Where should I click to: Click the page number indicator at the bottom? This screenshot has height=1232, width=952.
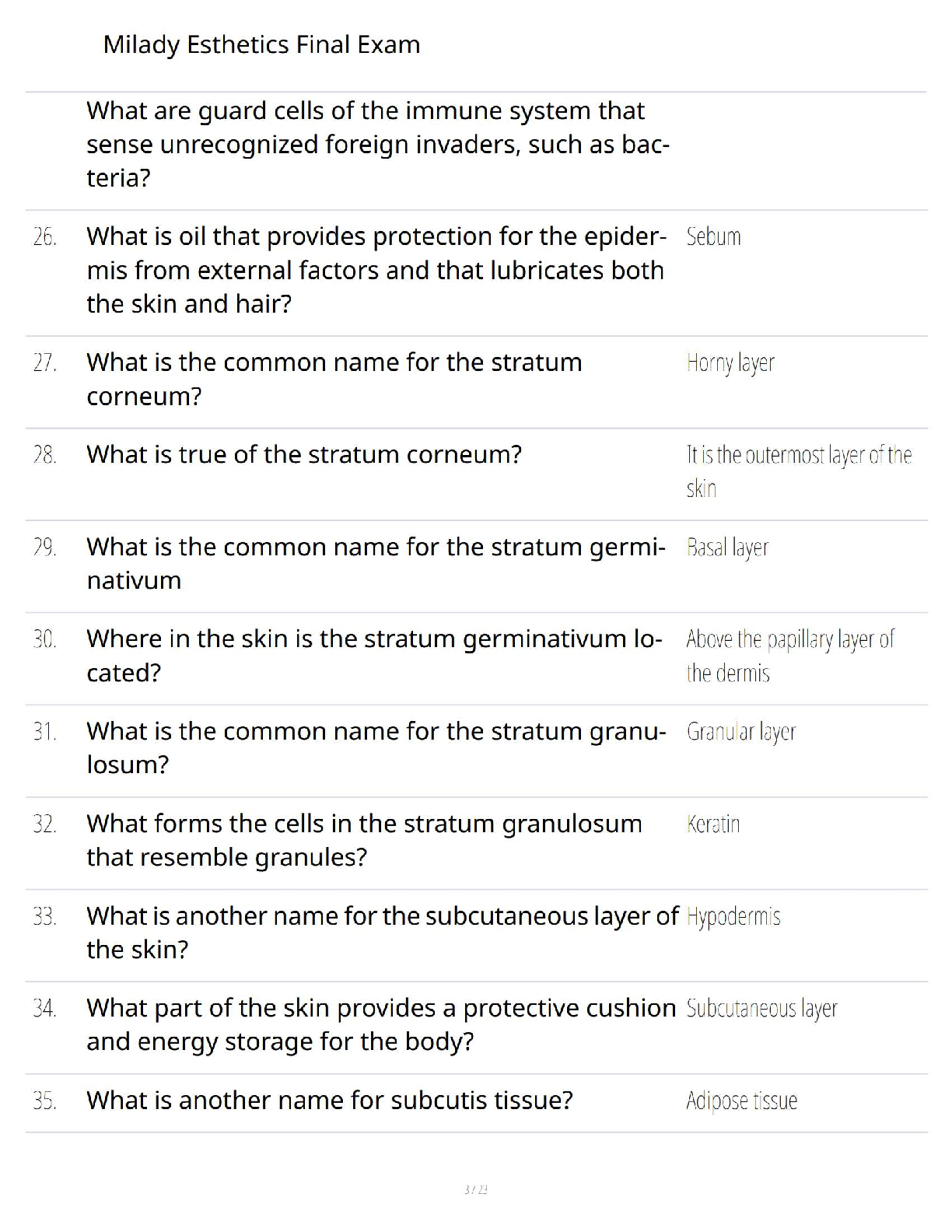click(475, 1189)
